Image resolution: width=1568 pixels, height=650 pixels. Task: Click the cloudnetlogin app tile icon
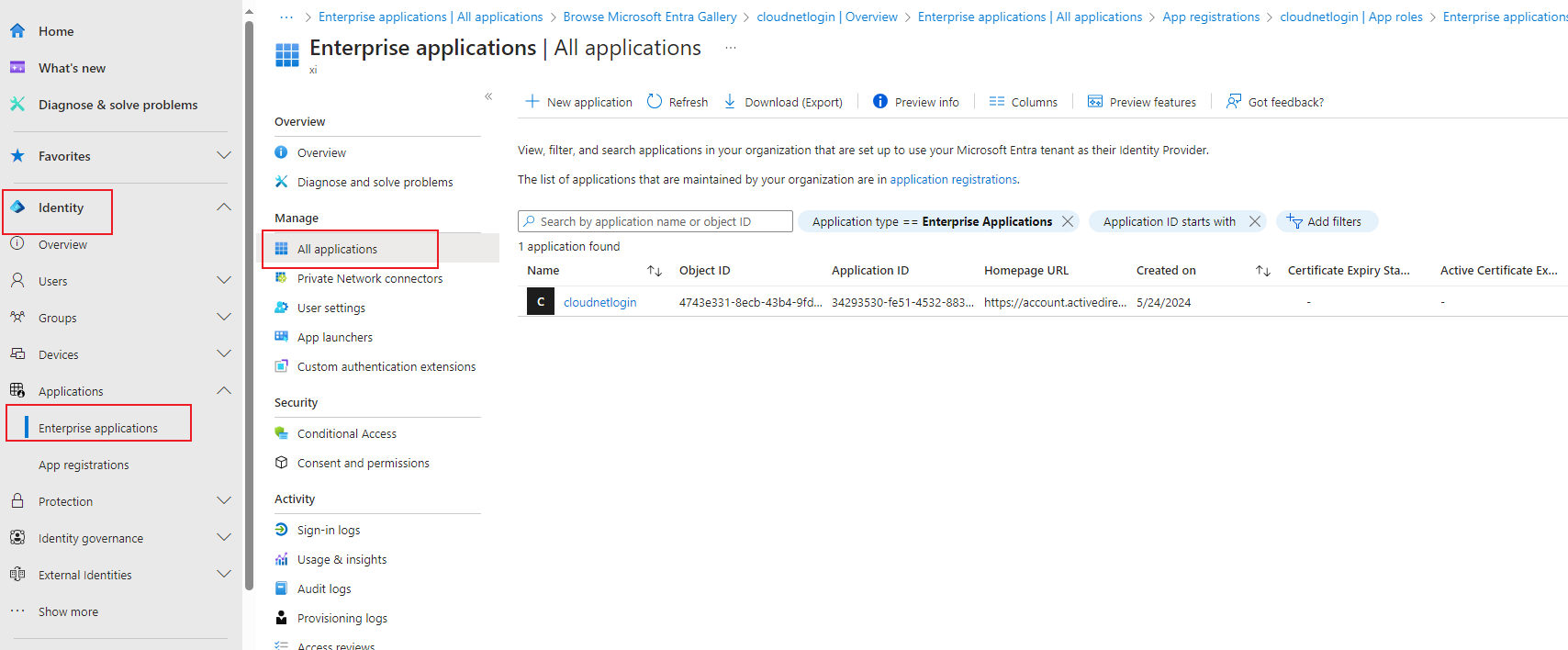coord(541,301)
